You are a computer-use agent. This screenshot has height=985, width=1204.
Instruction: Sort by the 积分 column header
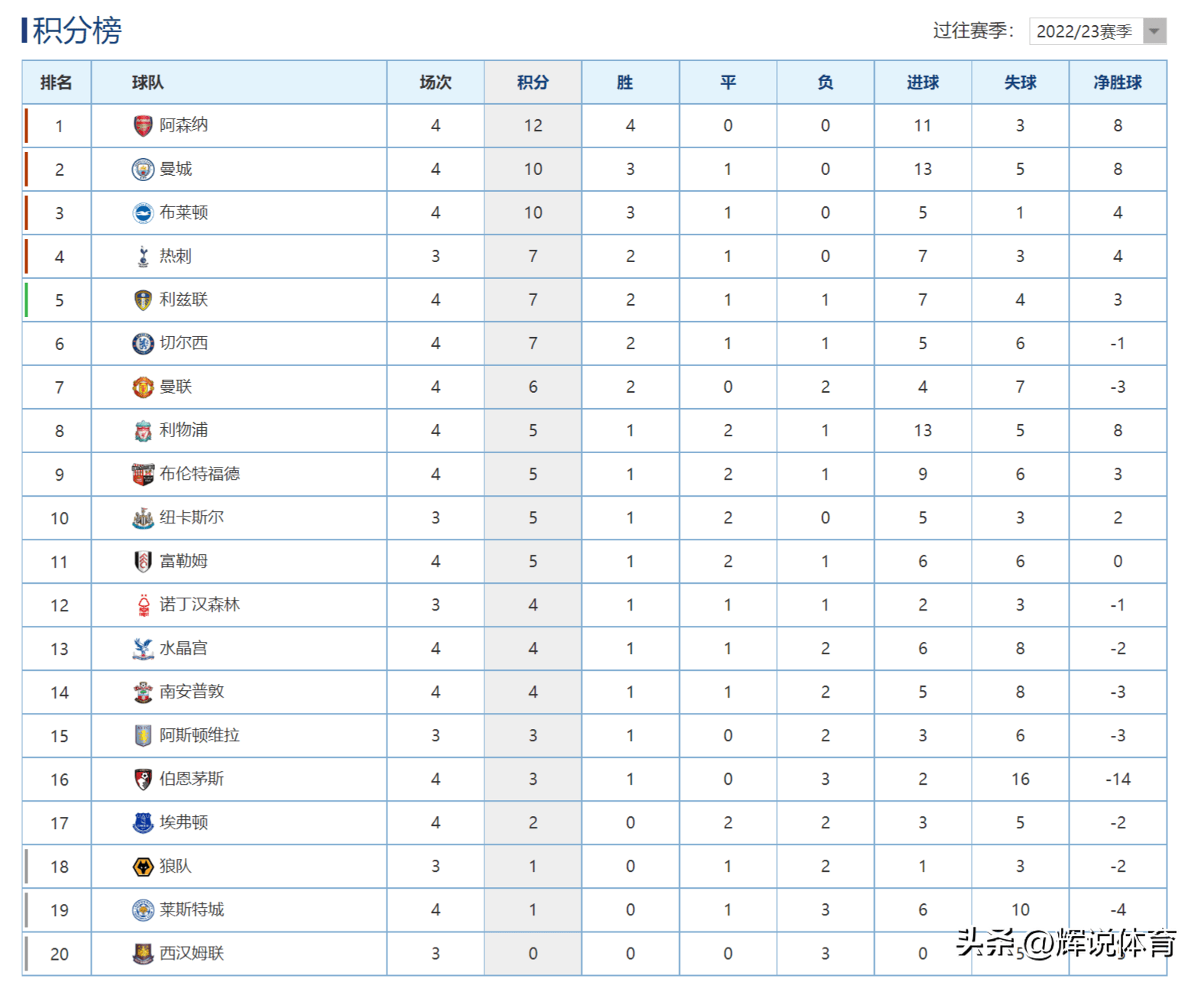coord(532,82)
